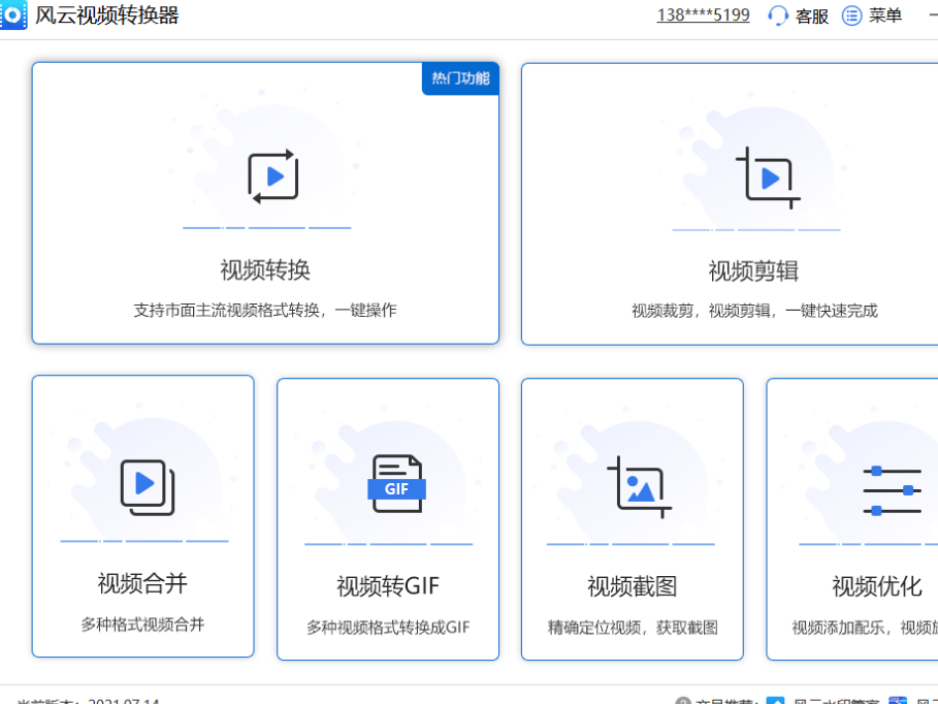Image resolution: width=938 pixels, height=704 pixels.
Task: Click the 视频转换 convert icon
Action: click(x=273, y=176)
